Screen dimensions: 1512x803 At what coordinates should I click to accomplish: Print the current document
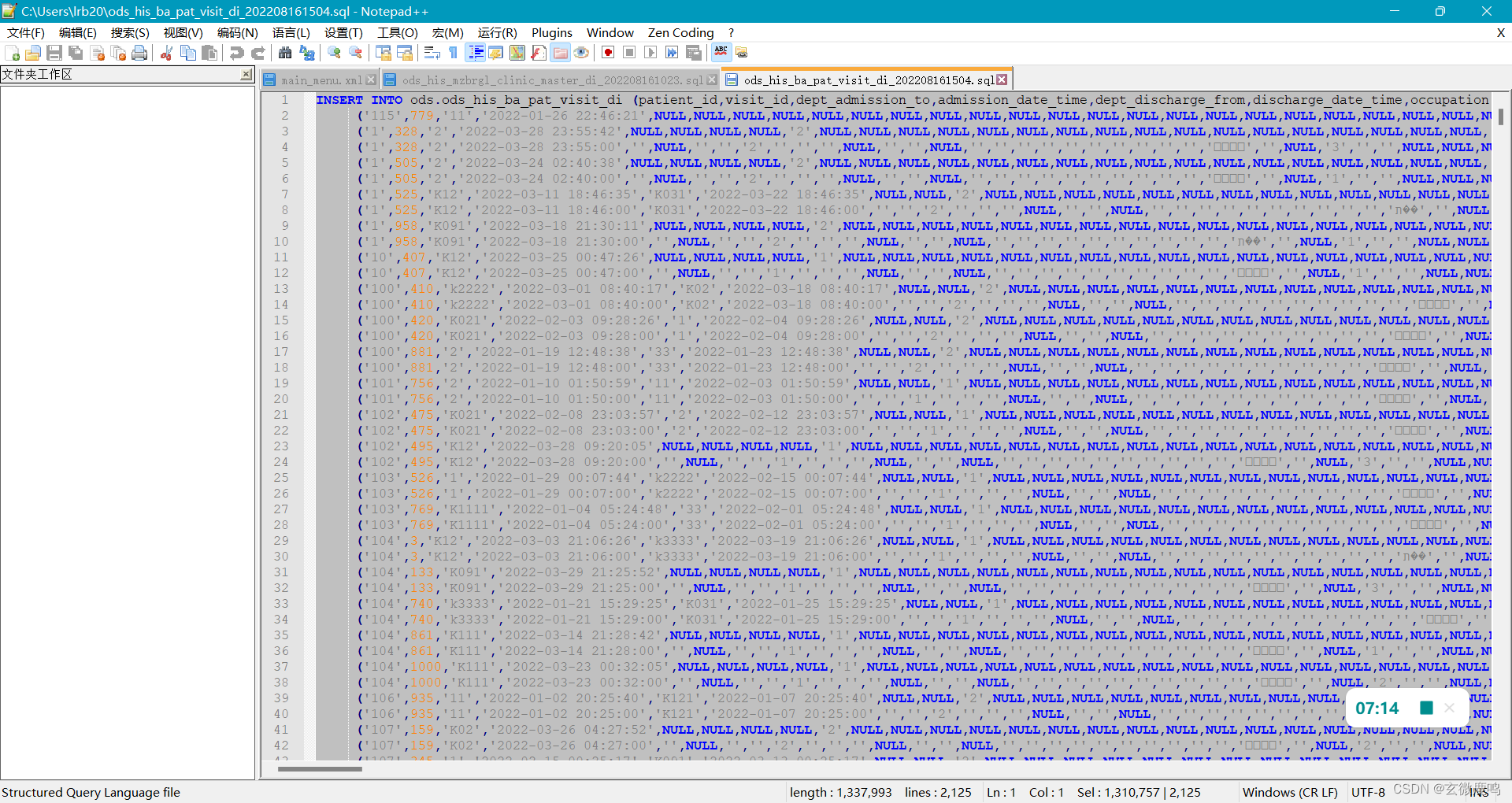(x=139, y=53)
